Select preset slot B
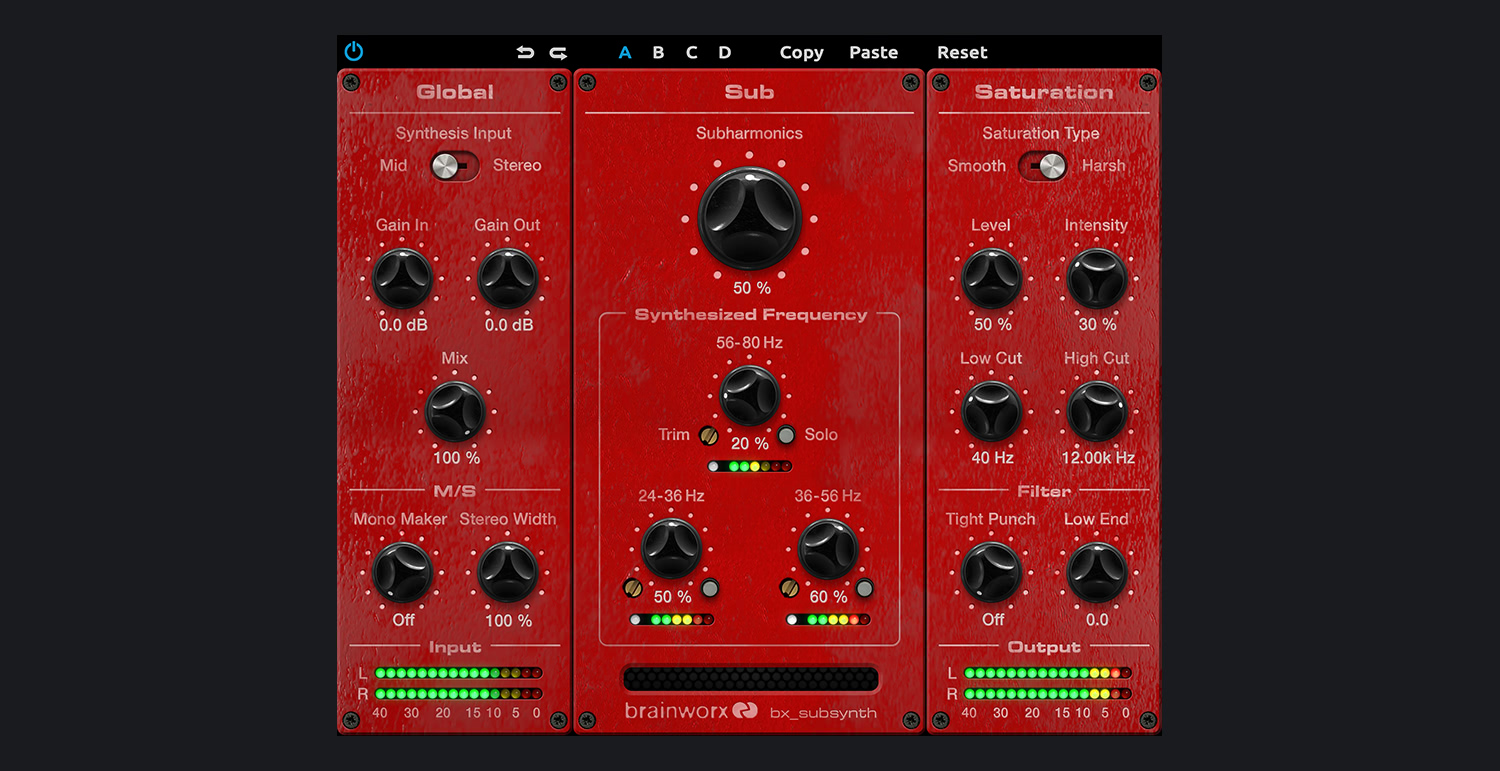The width and height of the screenshot is (1500, 771). (x=657, y=52)
